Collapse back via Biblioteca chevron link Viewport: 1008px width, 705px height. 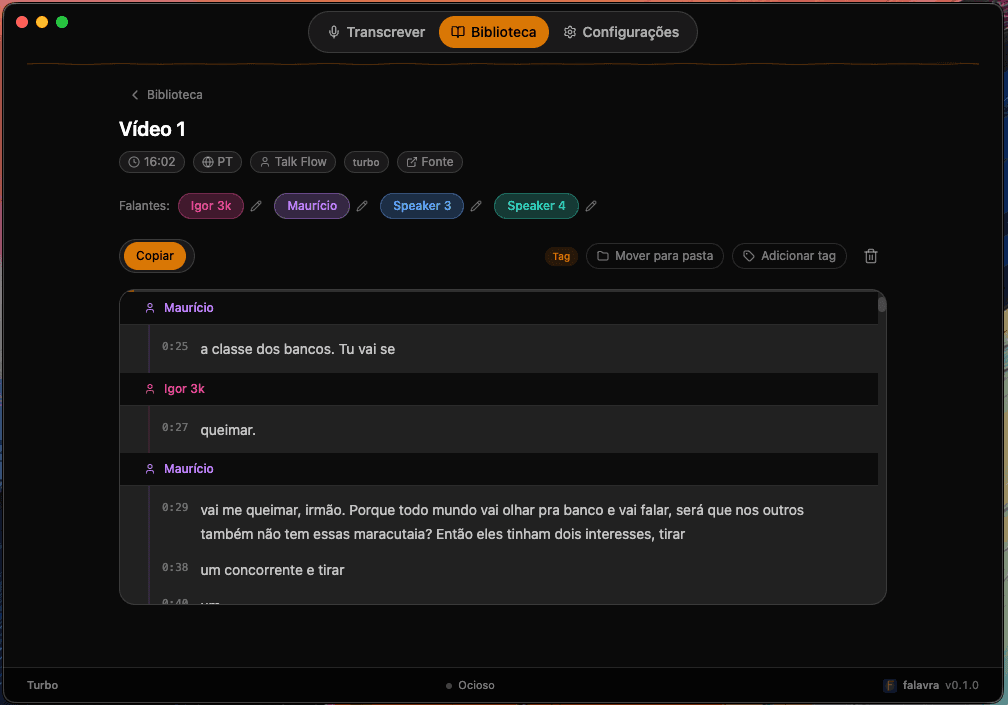(x=135, y=94)
